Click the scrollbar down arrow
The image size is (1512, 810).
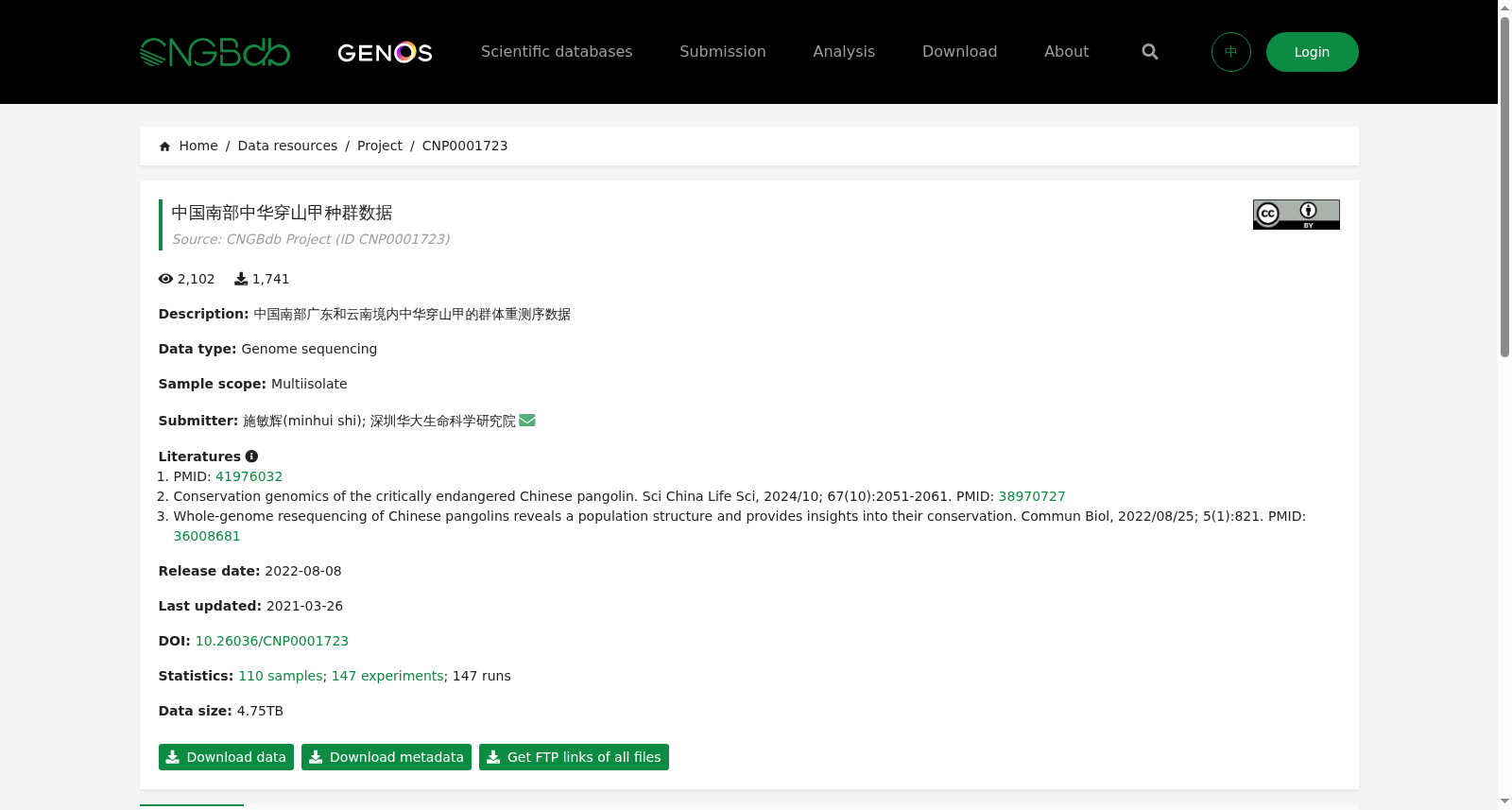[x=1504, y=801]
